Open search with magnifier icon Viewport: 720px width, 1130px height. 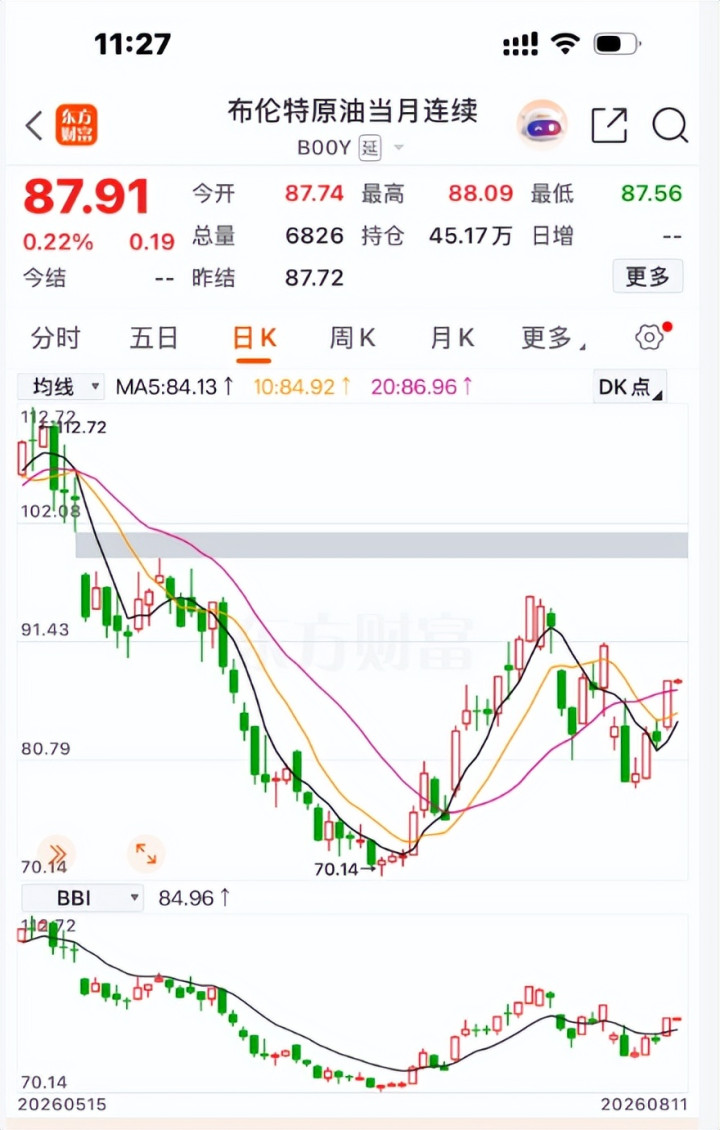(670, 125)
